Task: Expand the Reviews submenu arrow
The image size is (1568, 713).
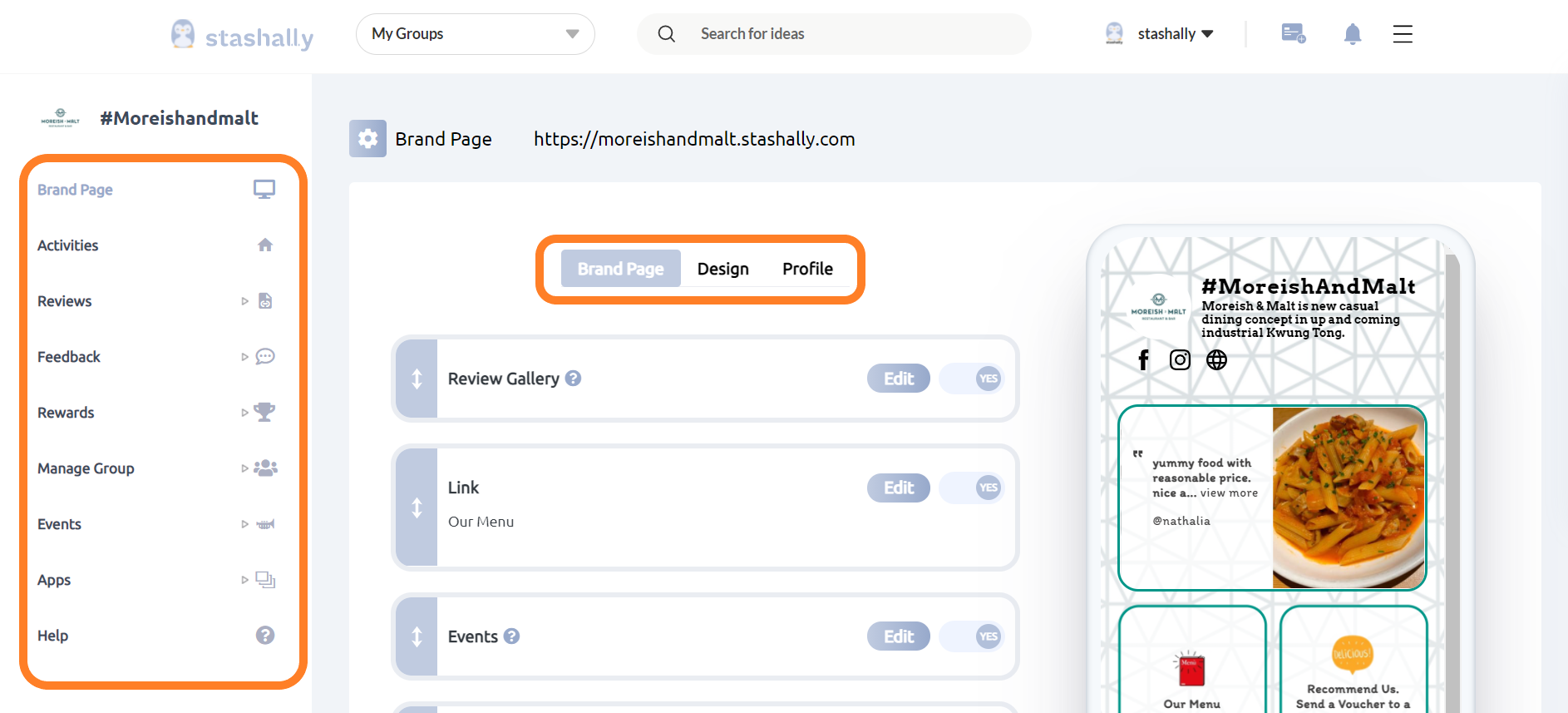Action: [x=244, y=301]
